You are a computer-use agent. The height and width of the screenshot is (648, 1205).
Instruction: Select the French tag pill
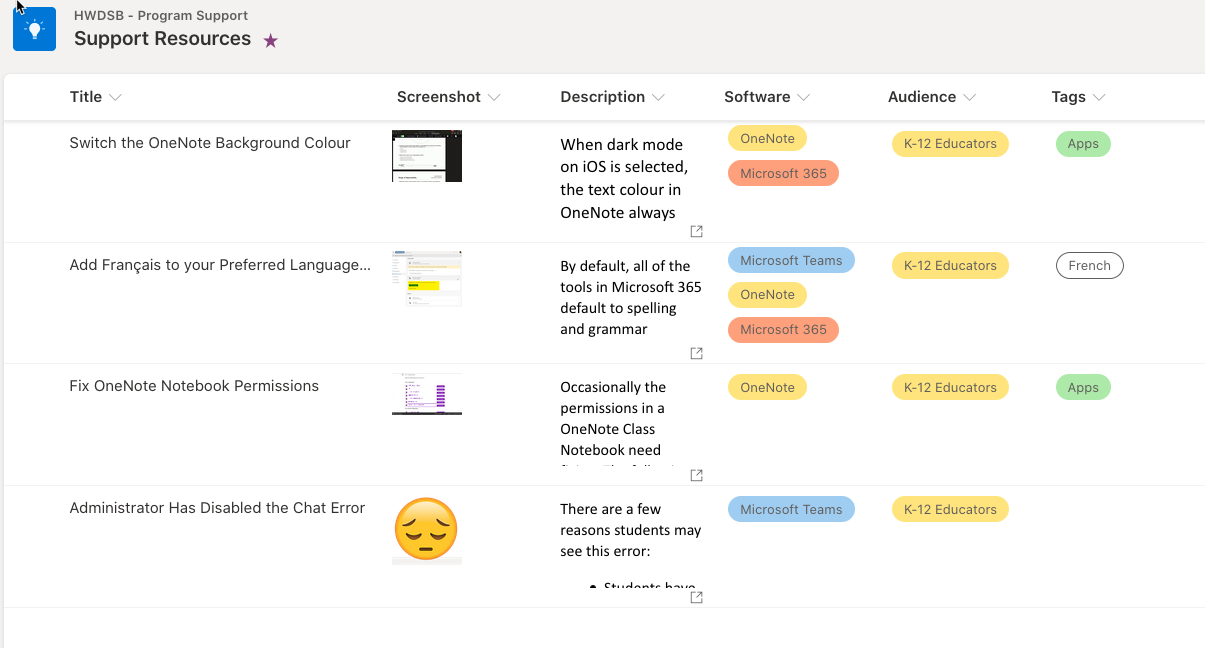[1089, 266]
